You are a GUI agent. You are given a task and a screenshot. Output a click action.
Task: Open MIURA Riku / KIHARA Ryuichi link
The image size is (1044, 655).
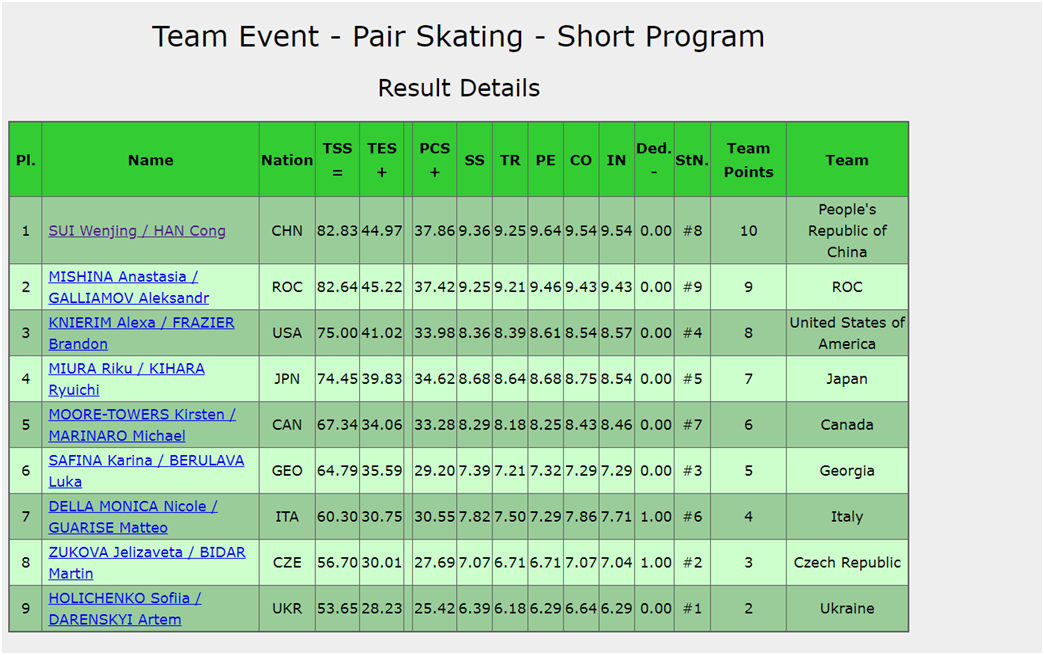tap(127, 379)
